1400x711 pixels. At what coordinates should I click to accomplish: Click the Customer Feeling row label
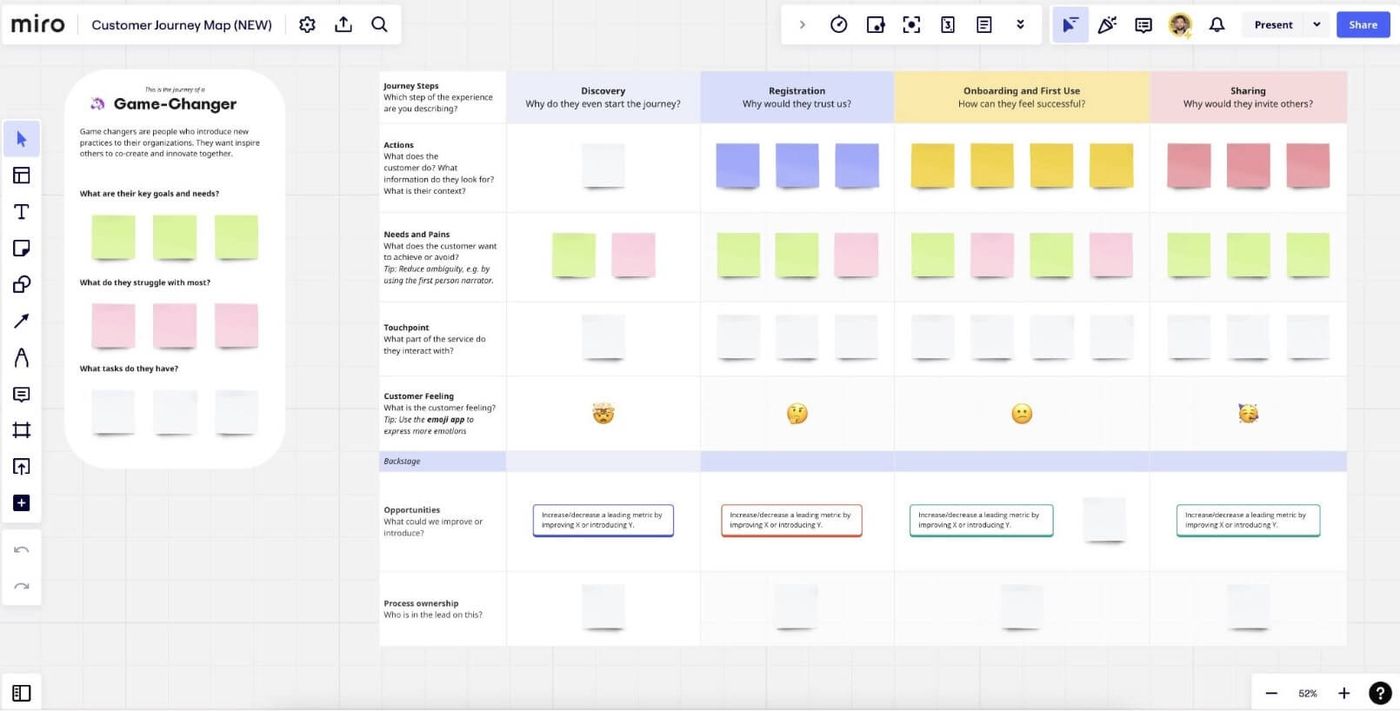pyautogui.click(x=419, y=396)
